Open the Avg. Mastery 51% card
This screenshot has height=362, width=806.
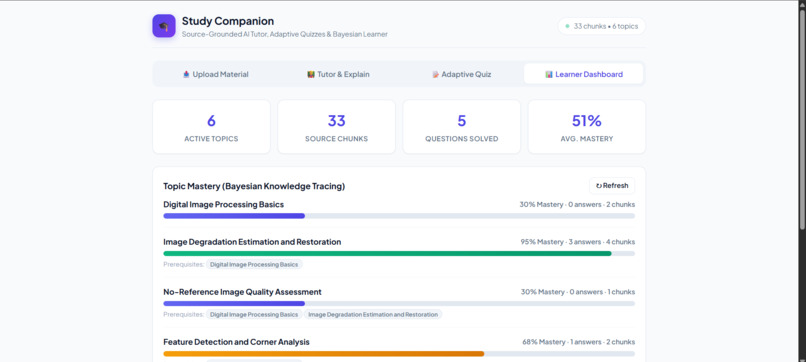[587, 127]
